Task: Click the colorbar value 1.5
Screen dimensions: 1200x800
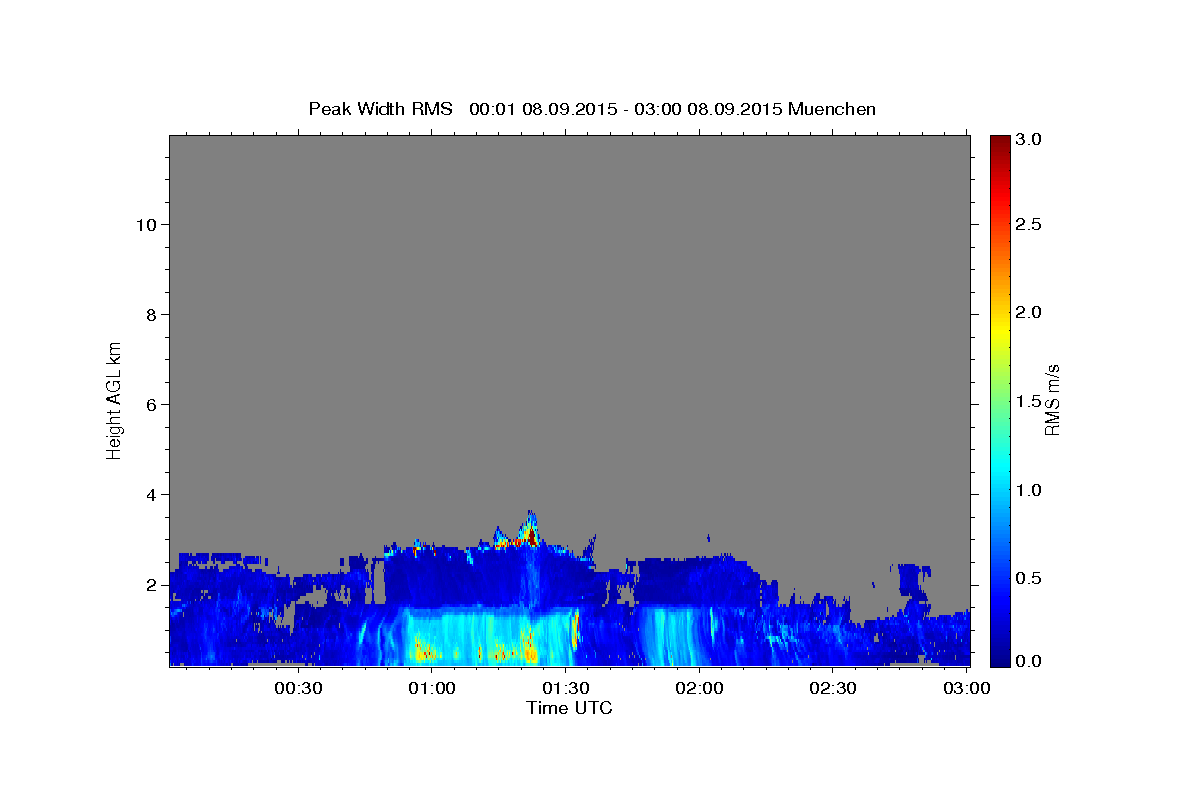Action: (1028, 401)
